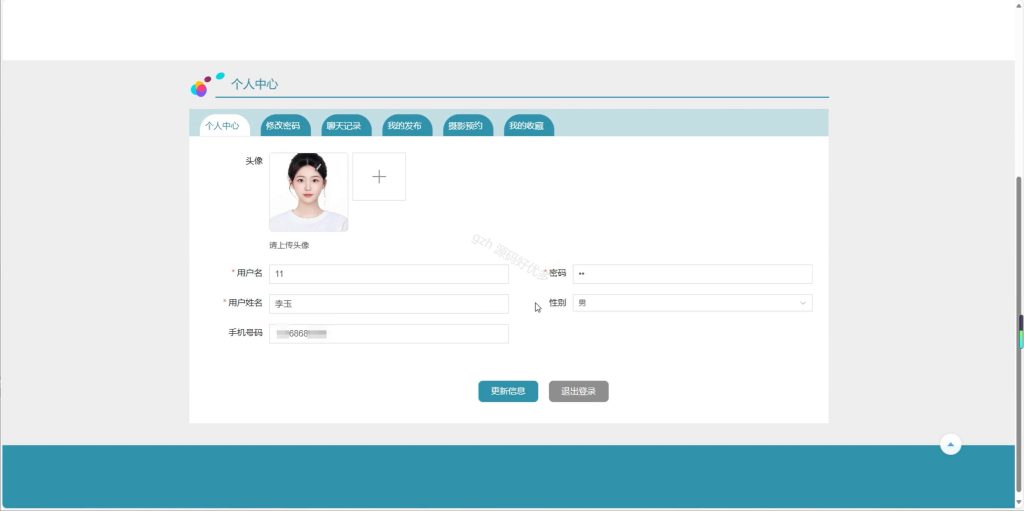Open the 修改密码 tab
Viewport: 1024px width, 511px height.
click(283, 125)
